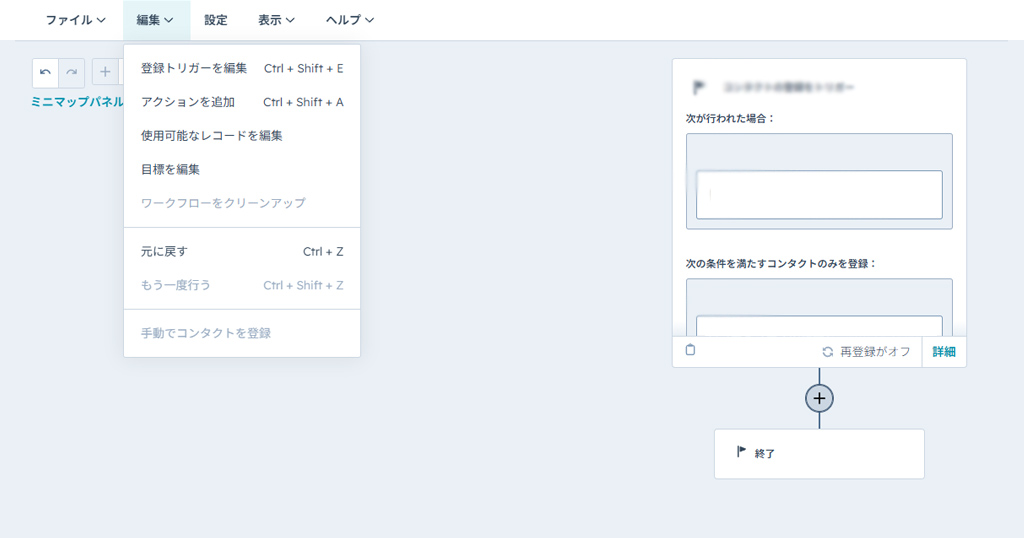Click the redo arrow in the toolbar
Viewport: 1024px width, 538px height.
pos(71,72)
